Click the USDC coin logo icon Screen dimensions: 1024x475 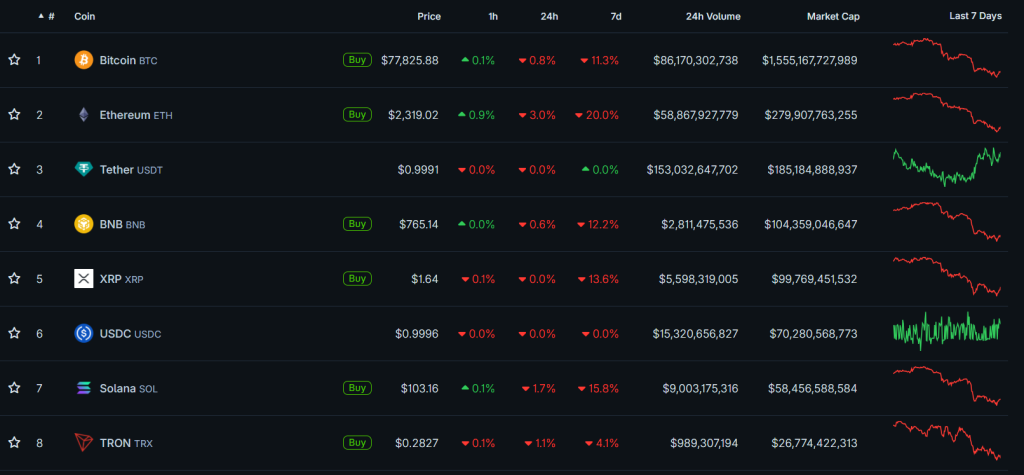(84, 333)
